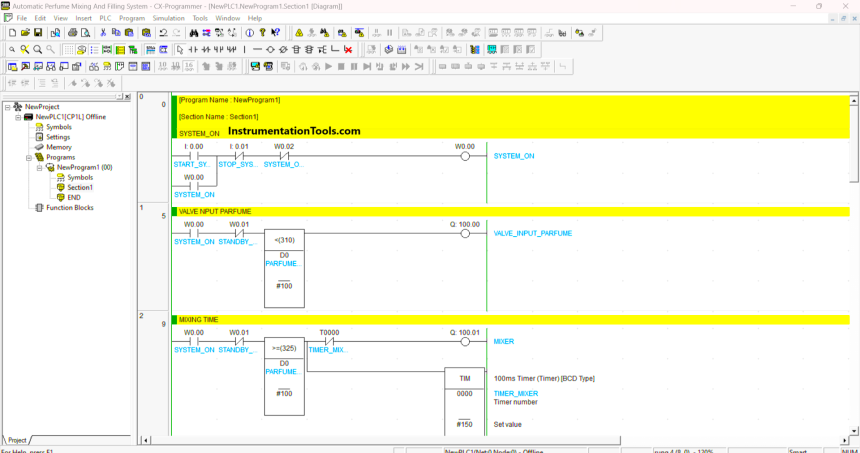
Task: Create a new project with New icon
Action: [x=13, y=33]
